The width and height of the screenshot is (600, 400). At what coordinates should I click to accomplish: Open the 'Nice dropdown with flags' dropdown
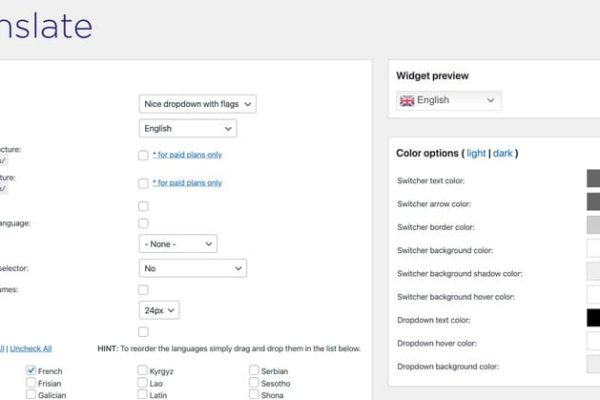(197, 103)
